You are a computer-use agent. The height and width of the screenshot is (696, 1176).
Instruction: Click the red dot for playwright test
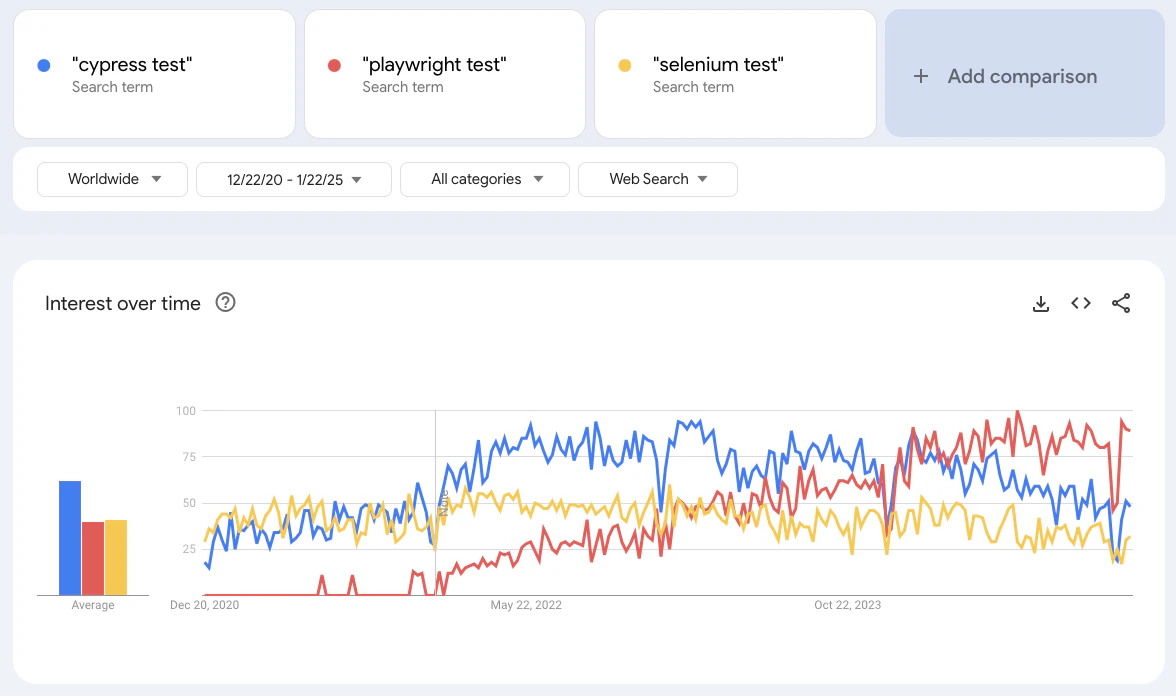(x=334, y=65)
